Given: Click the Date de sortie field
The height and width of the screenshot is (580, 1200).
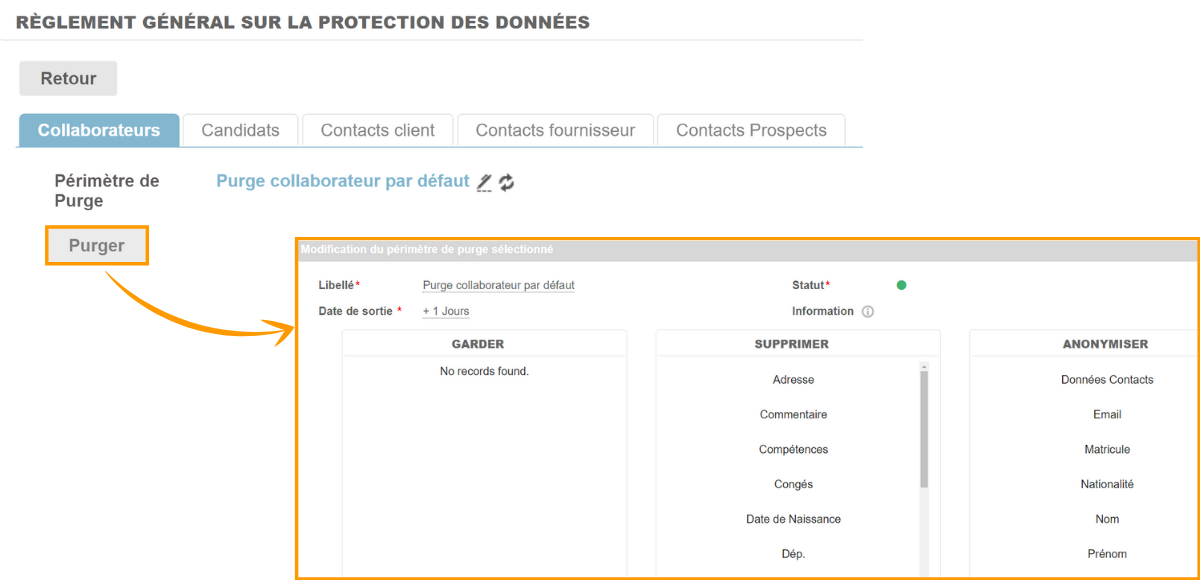Looking at the screenshot, I should click(x=446, y=311).
